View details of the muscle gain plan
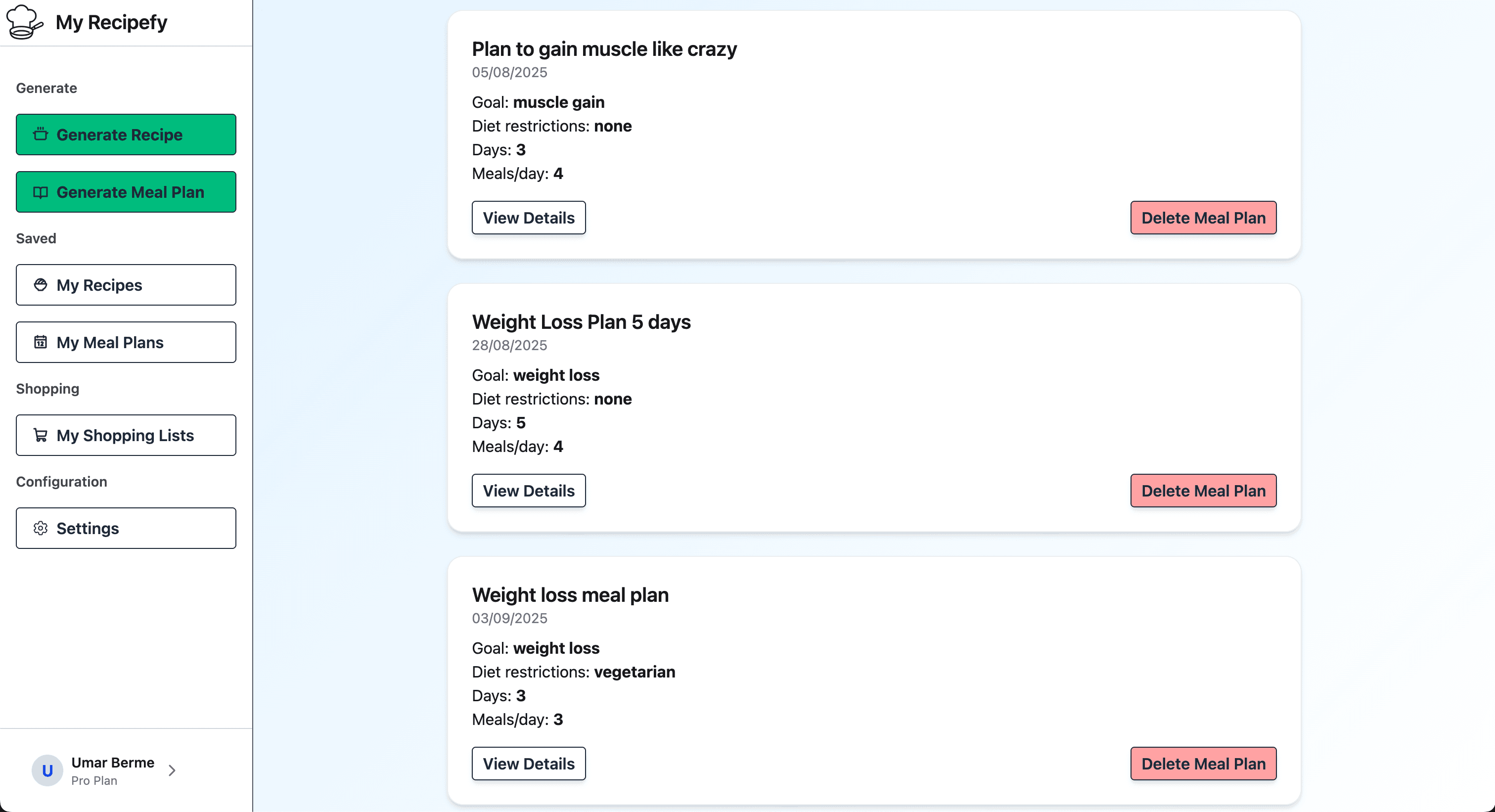This screenshot has height=812, width=1495. pyautogui.click(x=528, y=218)
